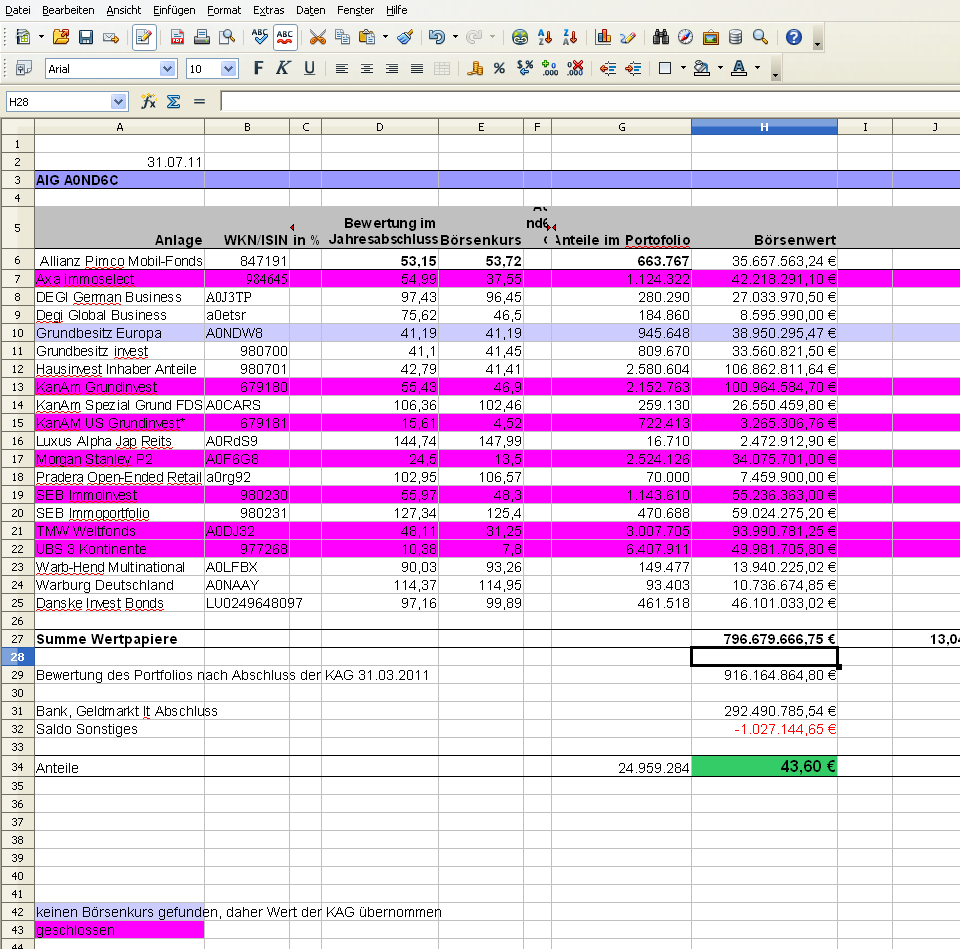Screen dimensions: 960x949
Task: Open the Navigator compass icon
Action: click(686, 38)
